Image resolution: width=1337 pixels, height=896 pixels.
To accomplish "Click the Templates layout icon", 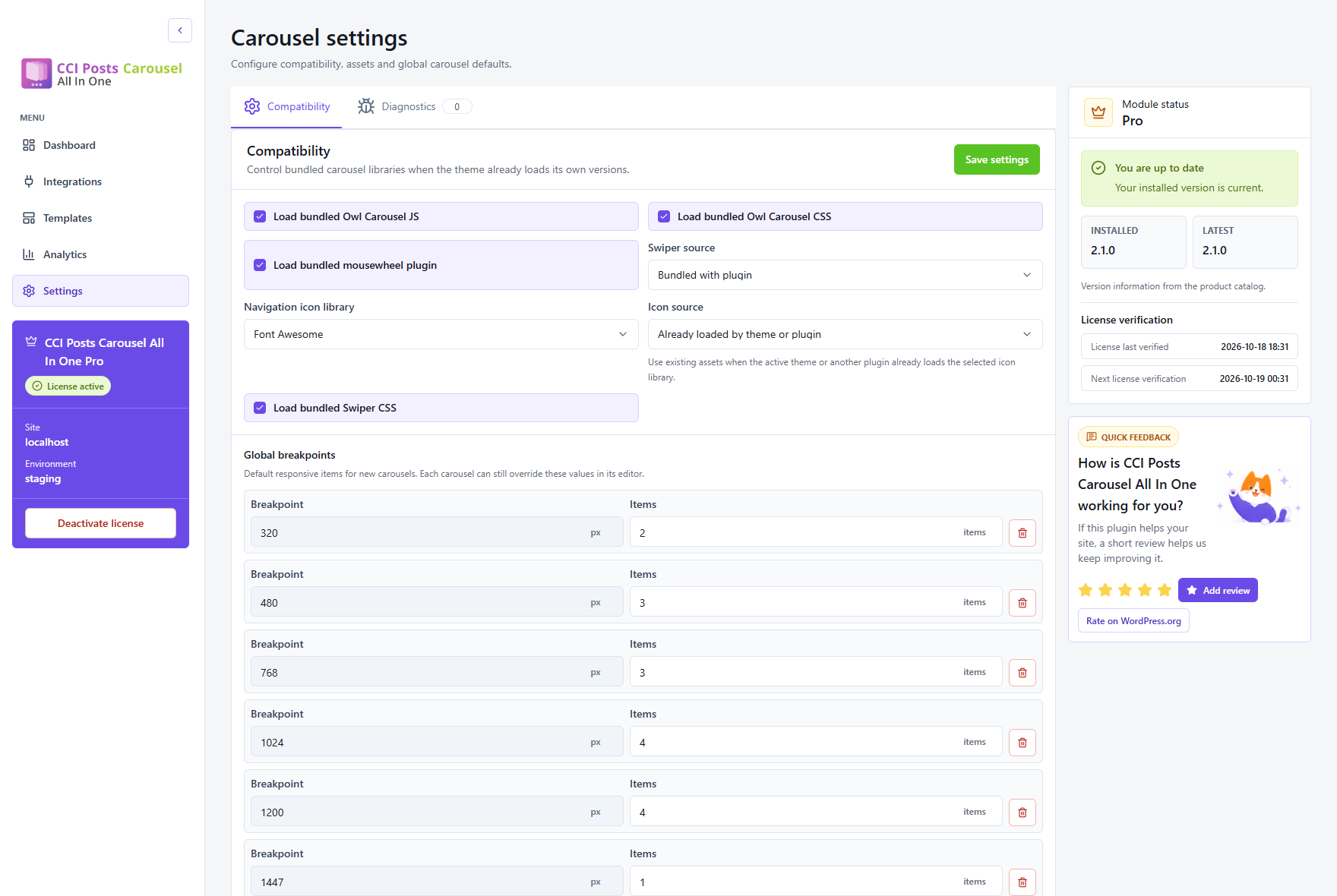I will pos(29,218).
